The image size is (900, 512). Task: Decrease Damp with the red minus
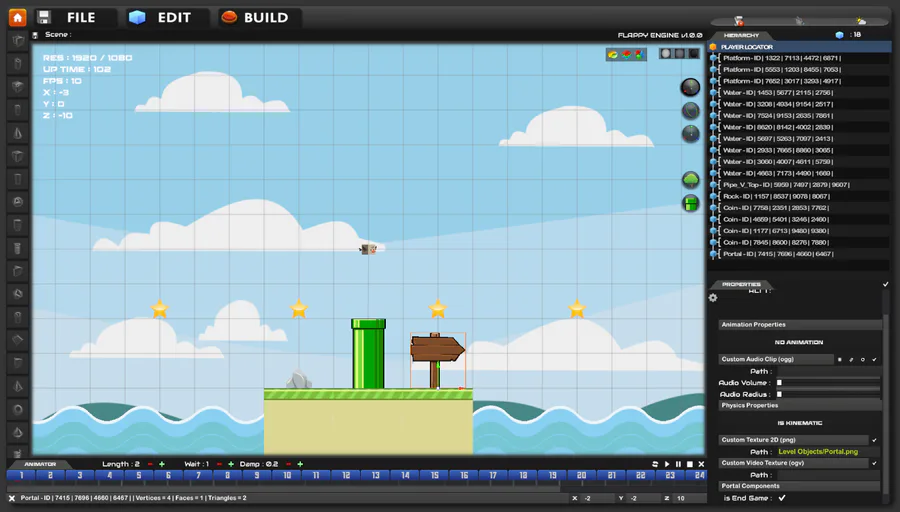288,464
